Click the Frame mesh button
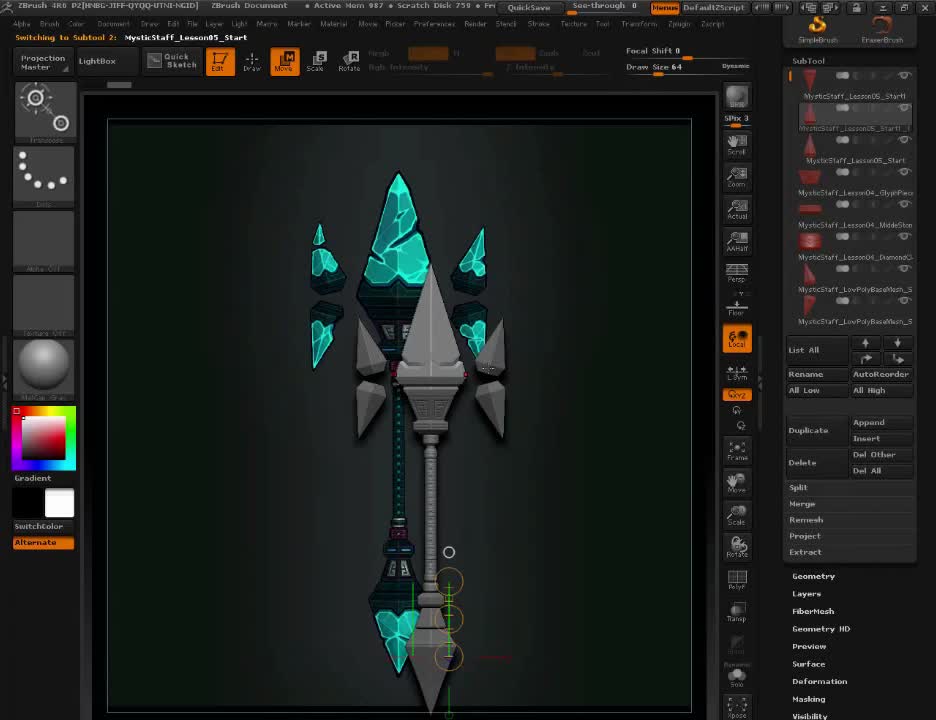This screenshot has height=720, width=936. click(x=737, y=451)
